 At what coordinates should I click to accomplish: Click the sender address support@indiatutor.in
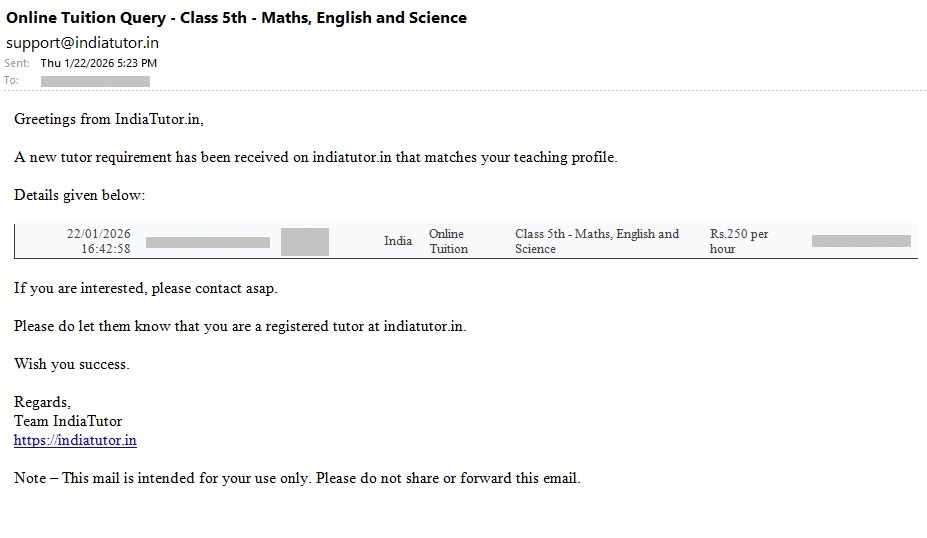coord(82,43)
